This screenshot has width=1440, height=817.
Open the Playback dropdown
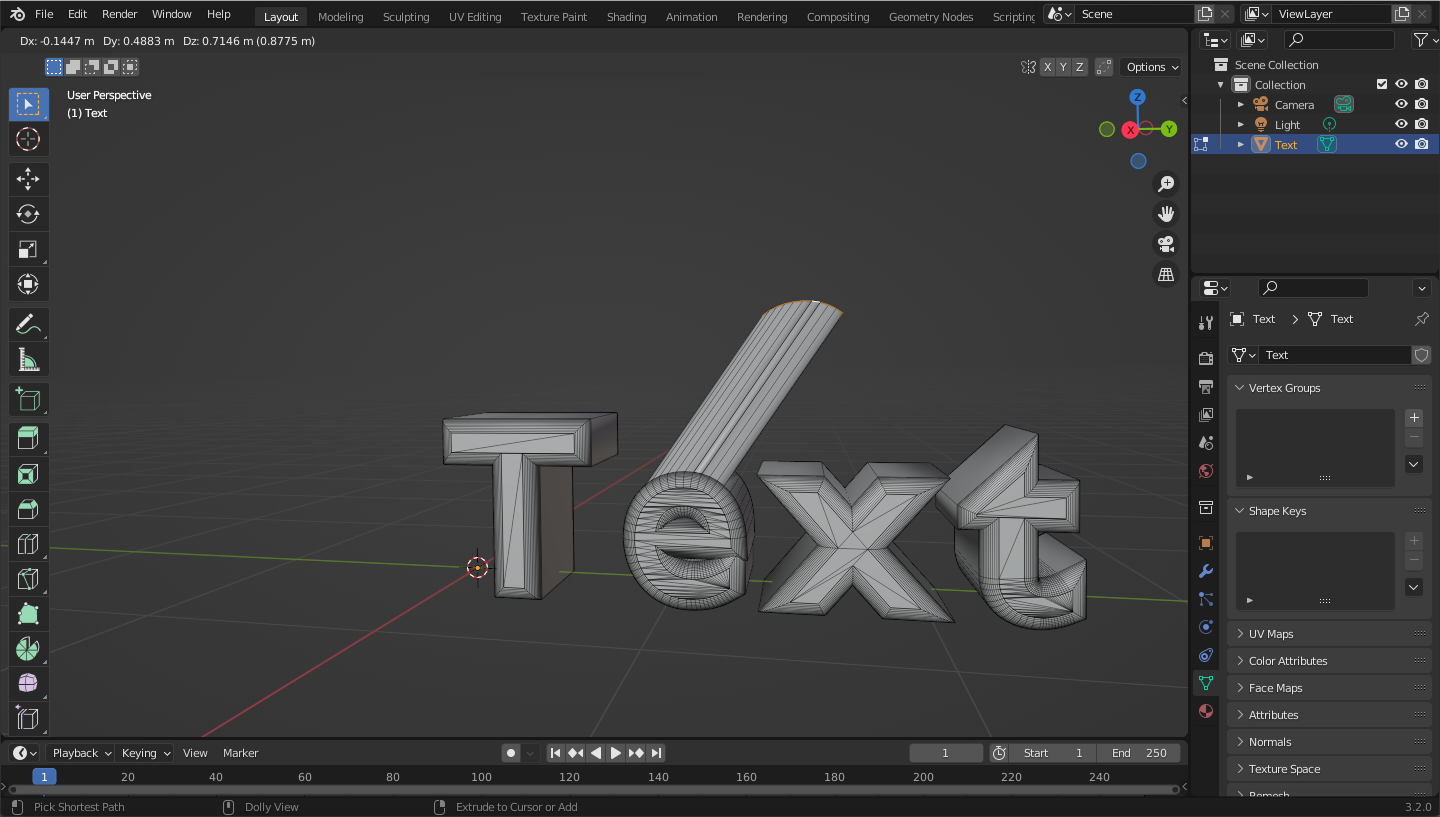pyautogui.click(x=81, y=753)
